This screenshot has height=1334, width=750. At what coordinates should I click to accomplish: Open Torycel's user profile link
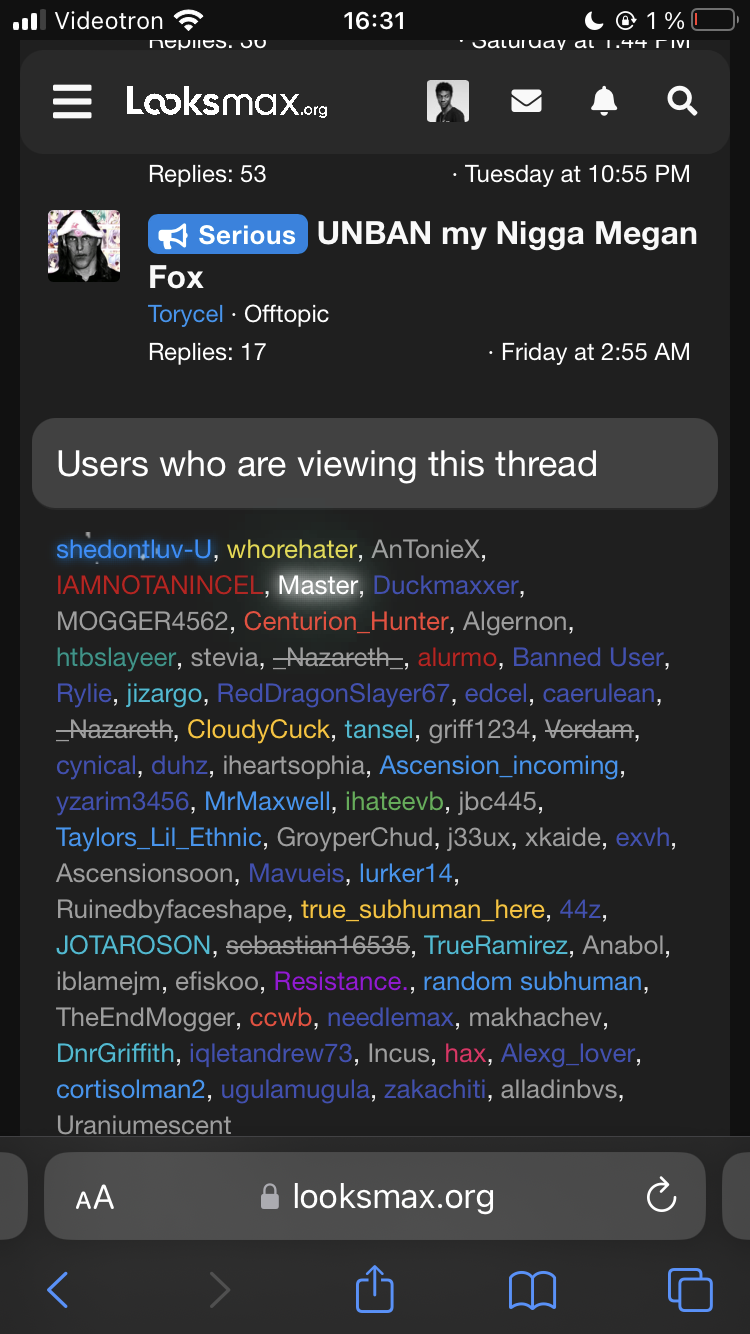[x=185, y=314]
